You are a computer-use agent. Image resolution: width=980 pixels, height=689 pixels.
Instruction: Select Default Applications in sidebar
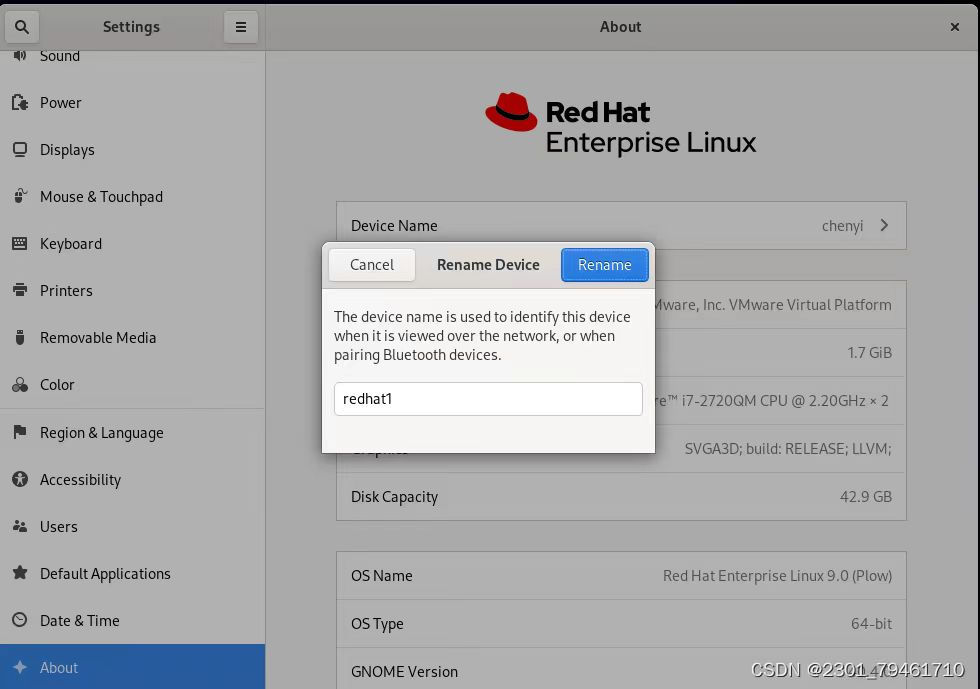(132, 573)
